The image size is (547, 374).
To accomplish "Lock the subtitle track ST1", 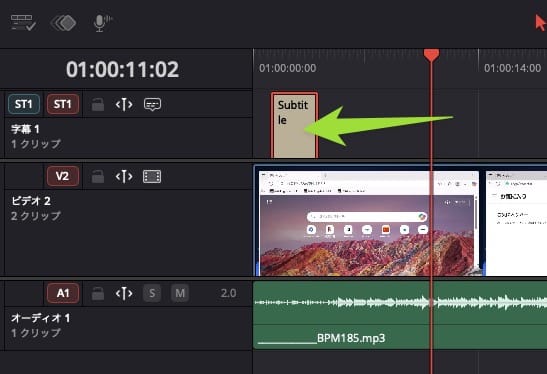I will [98, 104].
